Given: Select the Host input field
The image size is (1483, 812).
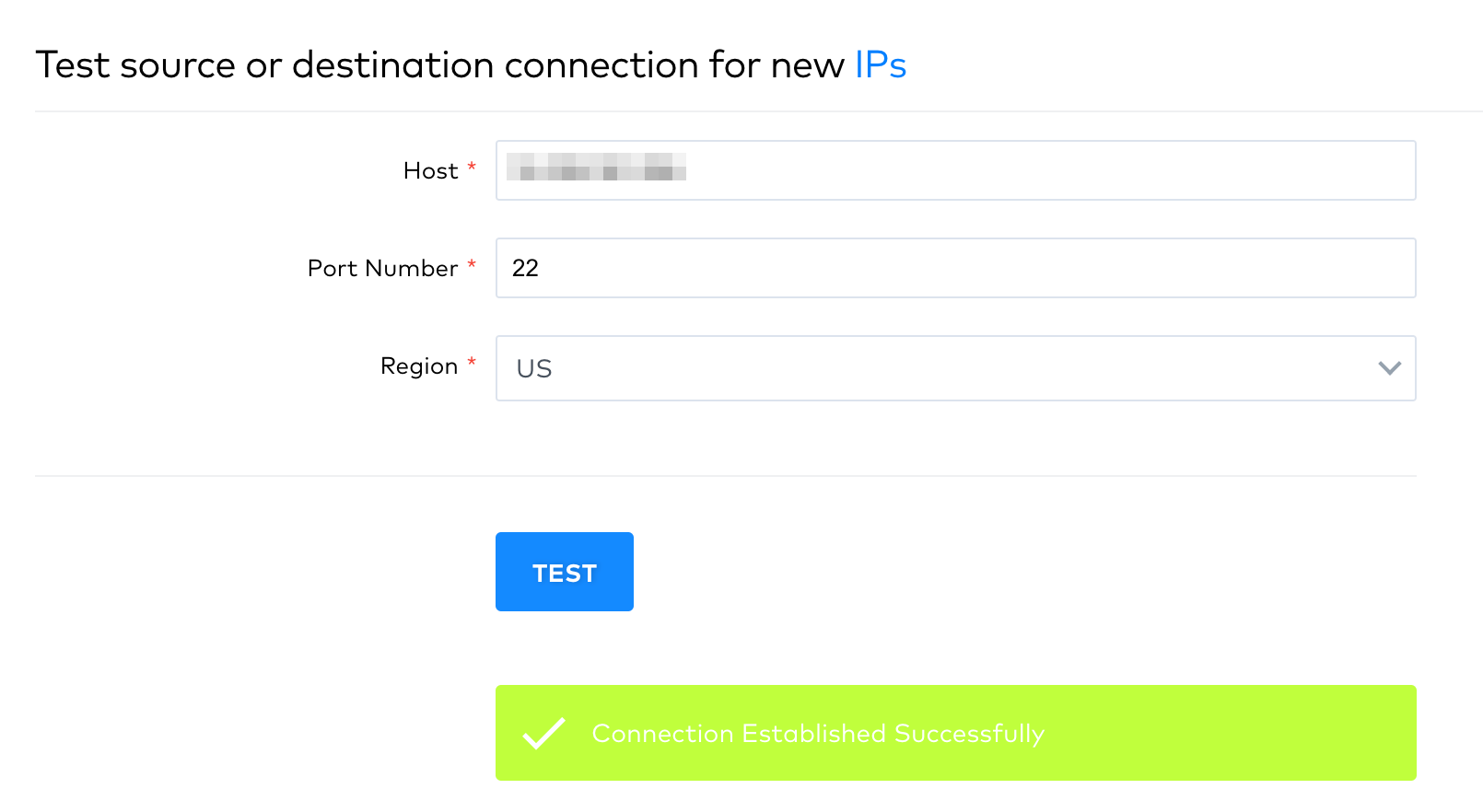Looking at the screenshot, I should coord(955,170).
